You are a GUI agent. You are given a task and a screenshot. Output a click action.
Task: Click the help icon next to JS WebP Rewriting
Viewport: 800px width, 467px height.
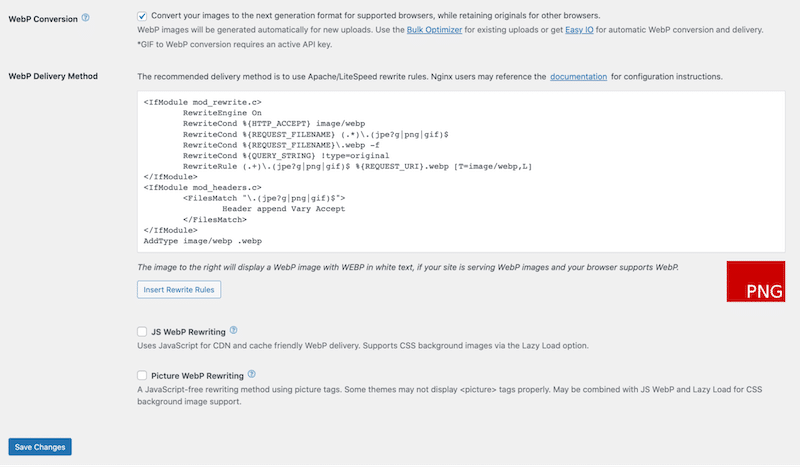(x=234, y=330)
